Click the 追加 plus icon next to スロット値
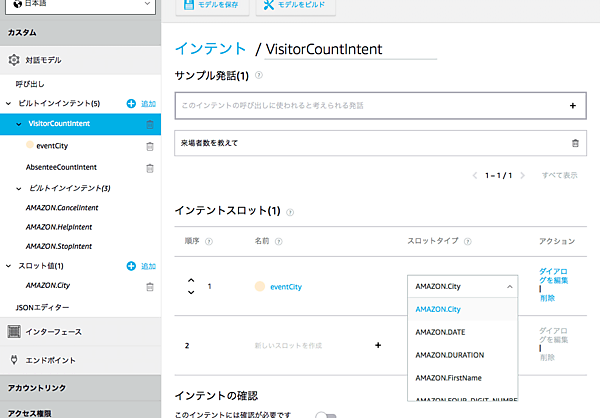600x418 pixels. click(x=131, y=266)
